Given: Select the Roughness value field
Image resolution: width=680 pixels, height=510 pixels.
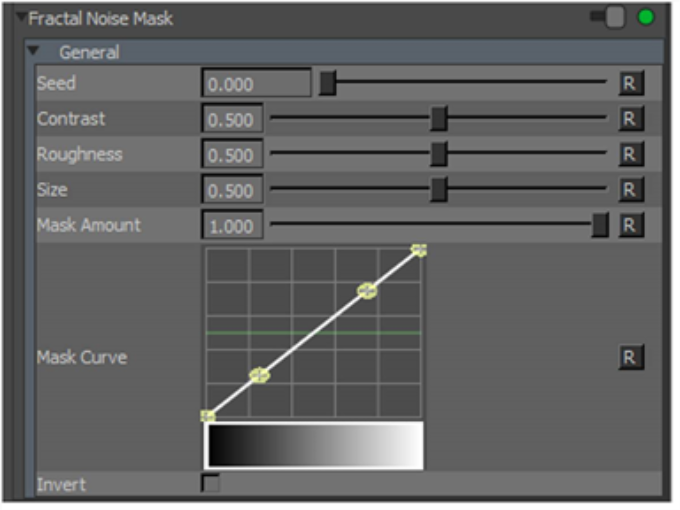Looking at the screenshot, I should pos(233,155).
